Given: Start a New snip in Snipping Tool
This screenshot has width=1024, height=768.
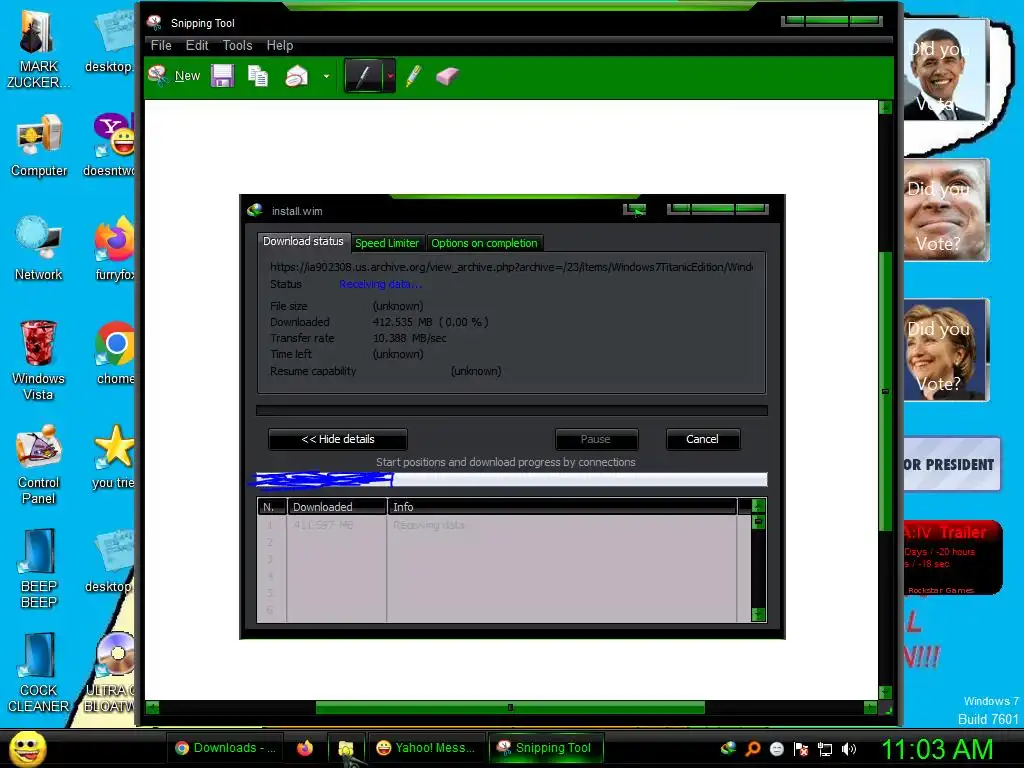Looking at the screenshot, I should (174, 76).
